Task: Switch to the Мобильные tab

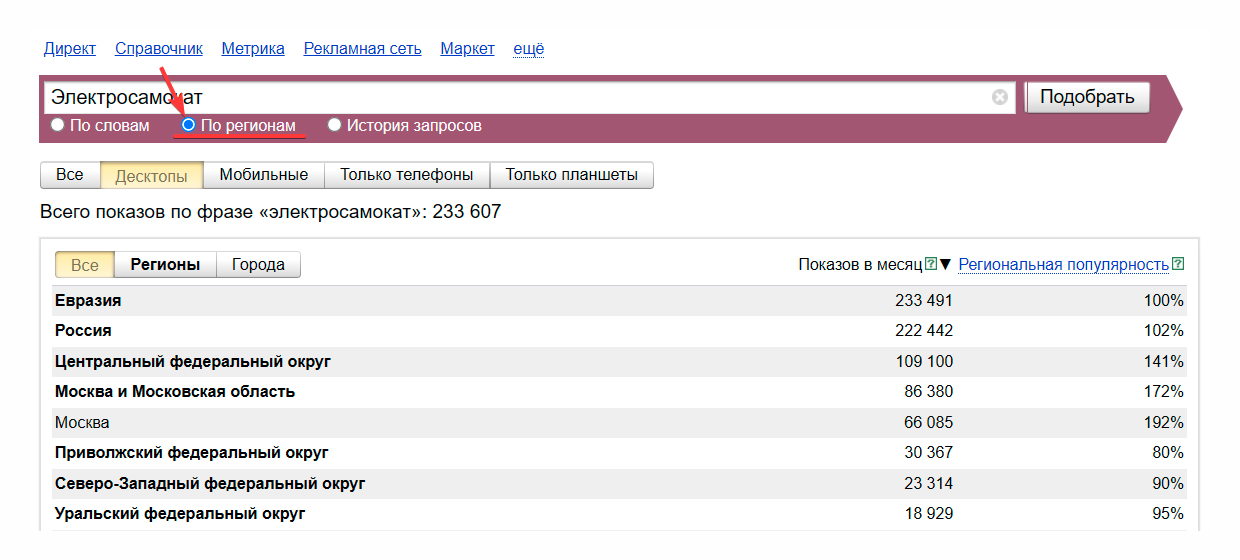Action: [264, 175]
